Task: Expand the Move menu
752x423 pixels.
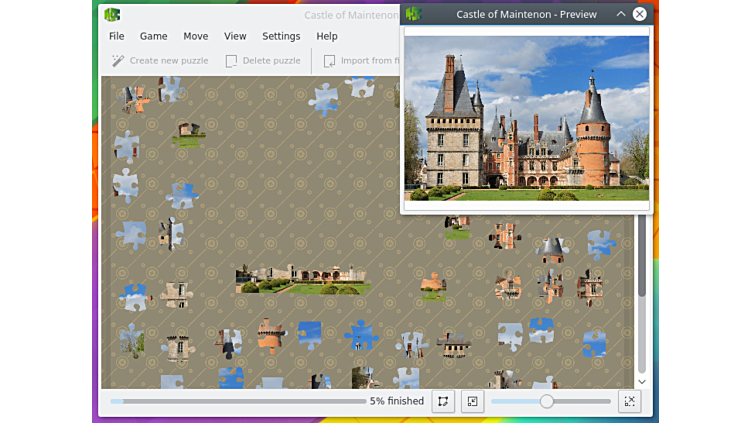Action: coord(196,36)
